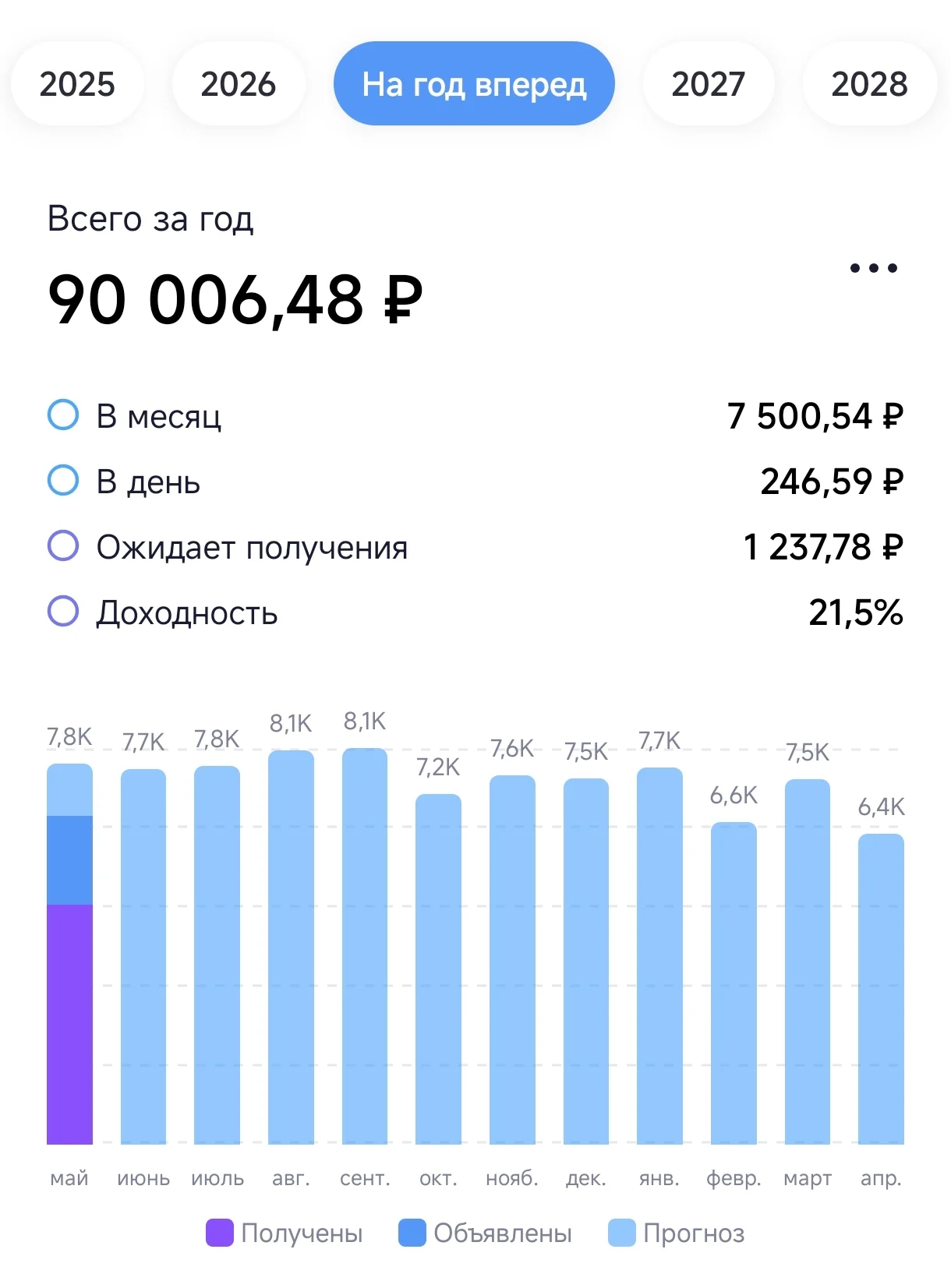Tap the October bar labeled 7,2K
The width and height of the screenshot is (951, 1288).
click(x=438, y=969)
